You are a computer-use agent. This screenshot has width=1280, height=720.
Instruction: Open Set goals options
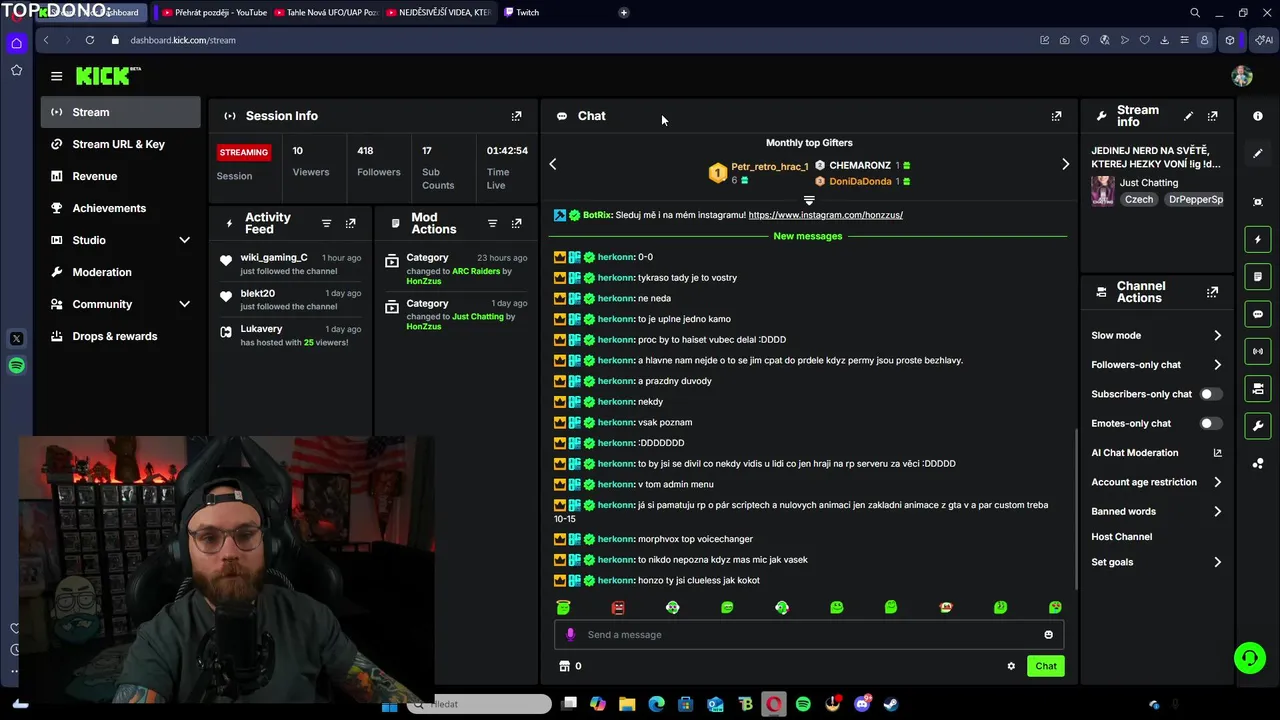point(1157,562)
